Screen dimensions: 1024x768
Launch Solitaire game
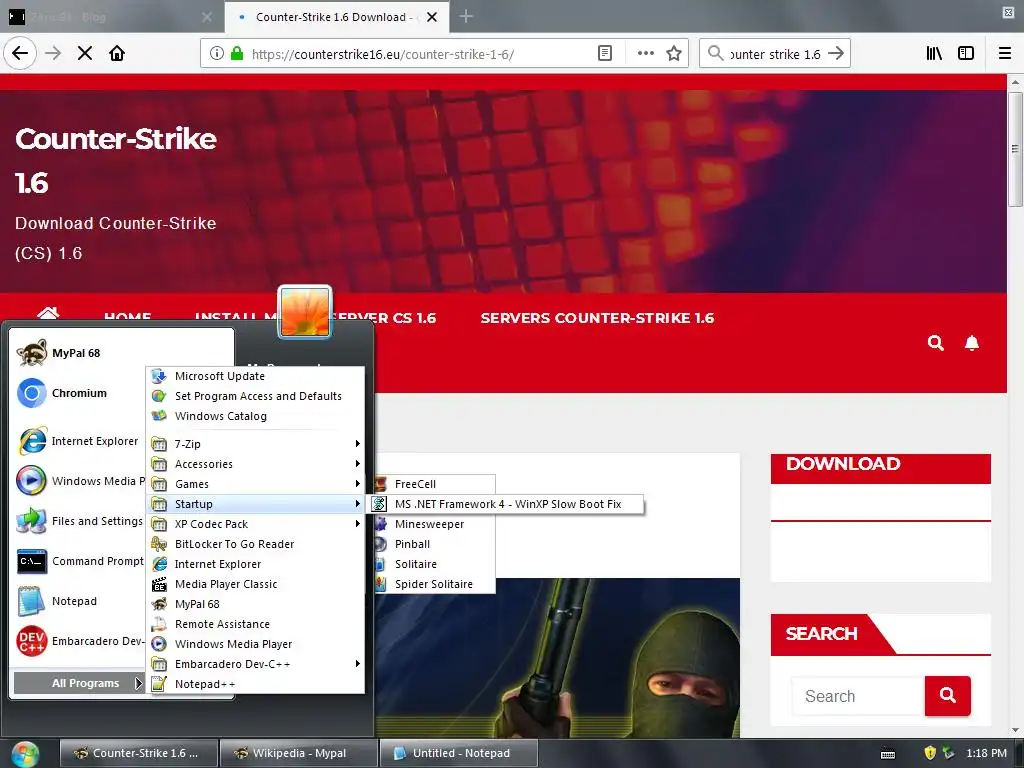coord(434,564)
